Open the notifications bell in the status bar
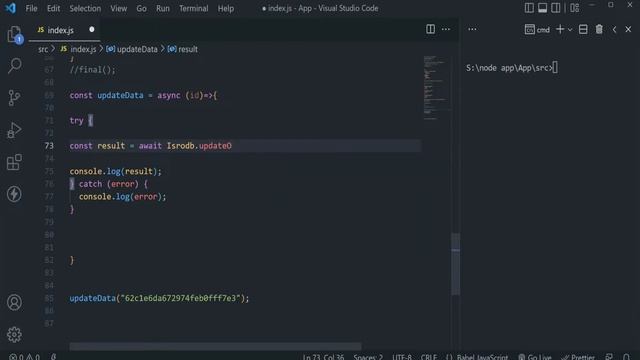This screenshot has width=640, height=360. pos(627,357)
